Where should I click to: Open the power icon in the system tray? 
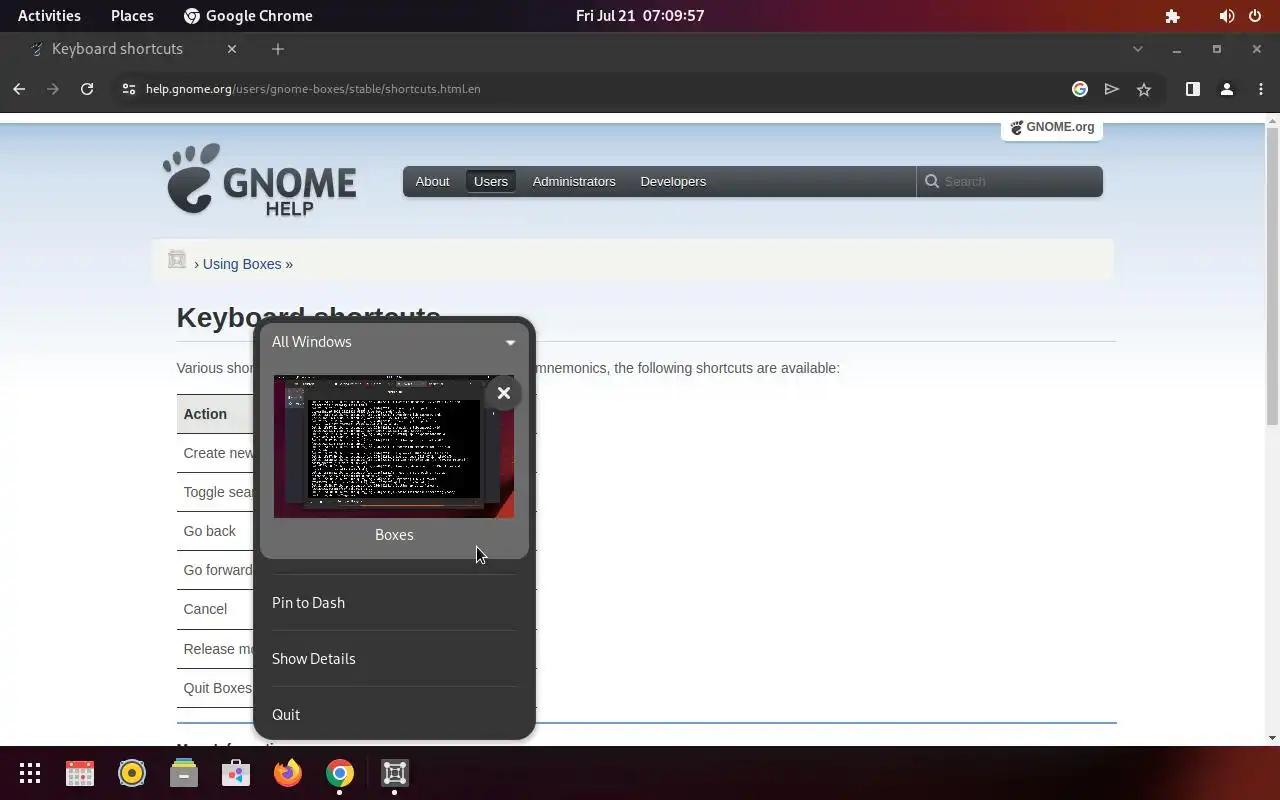point(1256,16)
